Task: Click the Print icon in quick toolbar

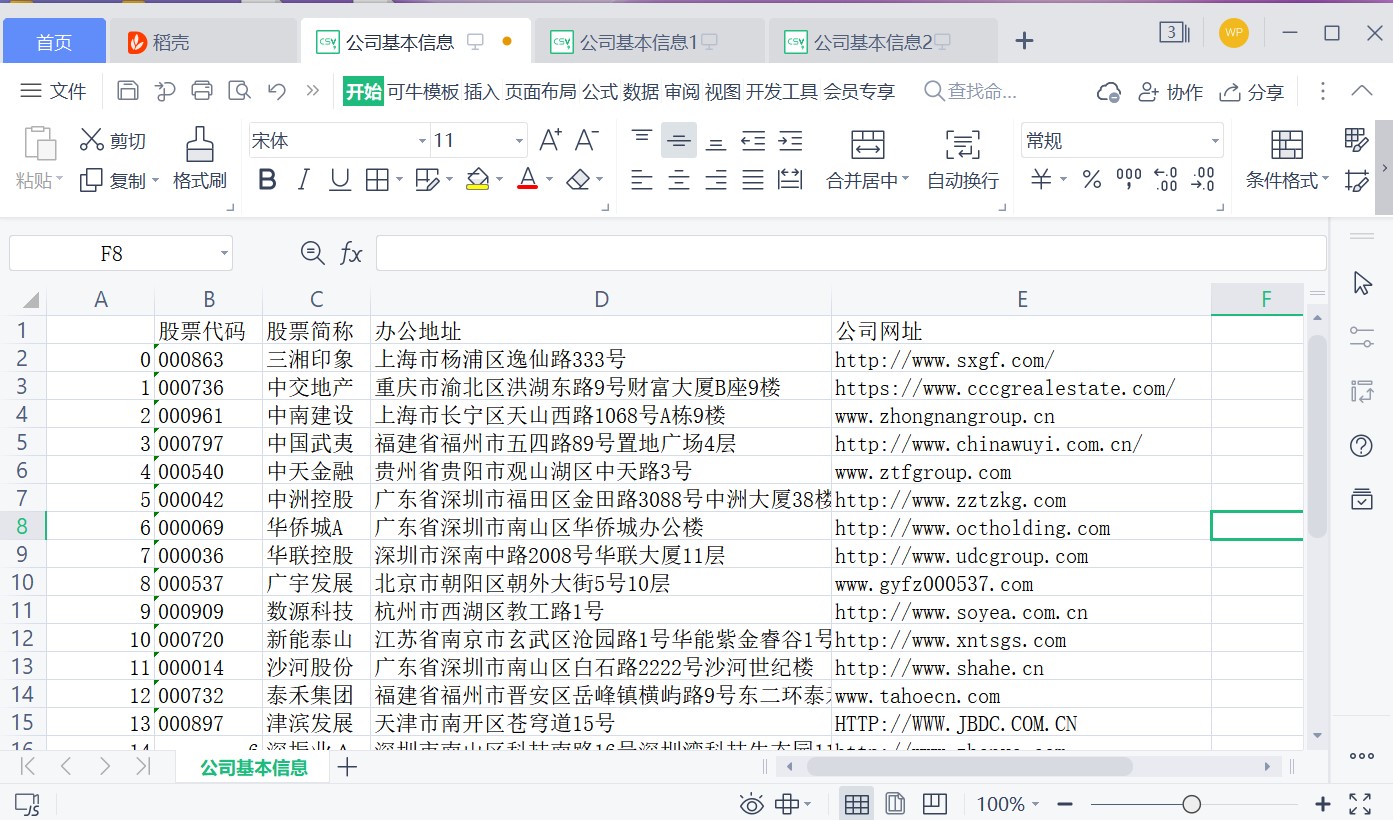Action: [x=202, y=91]
